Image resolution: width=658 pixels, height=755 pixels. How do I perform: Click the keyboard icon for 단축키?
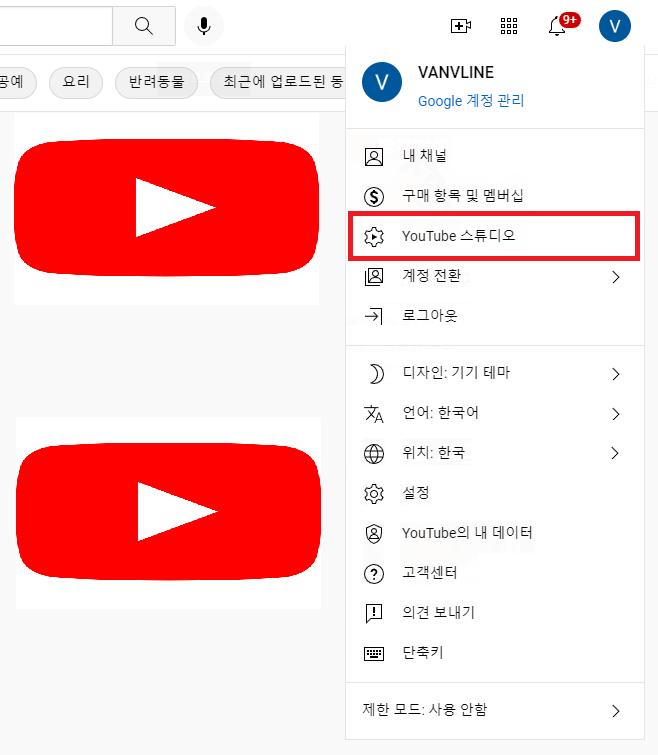[374, 653]
